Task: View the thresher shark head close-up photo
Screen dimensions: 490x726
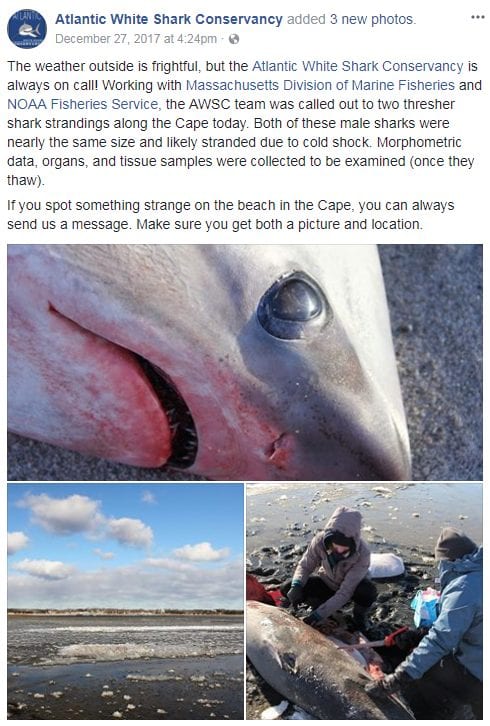Action: coord(245,362)
